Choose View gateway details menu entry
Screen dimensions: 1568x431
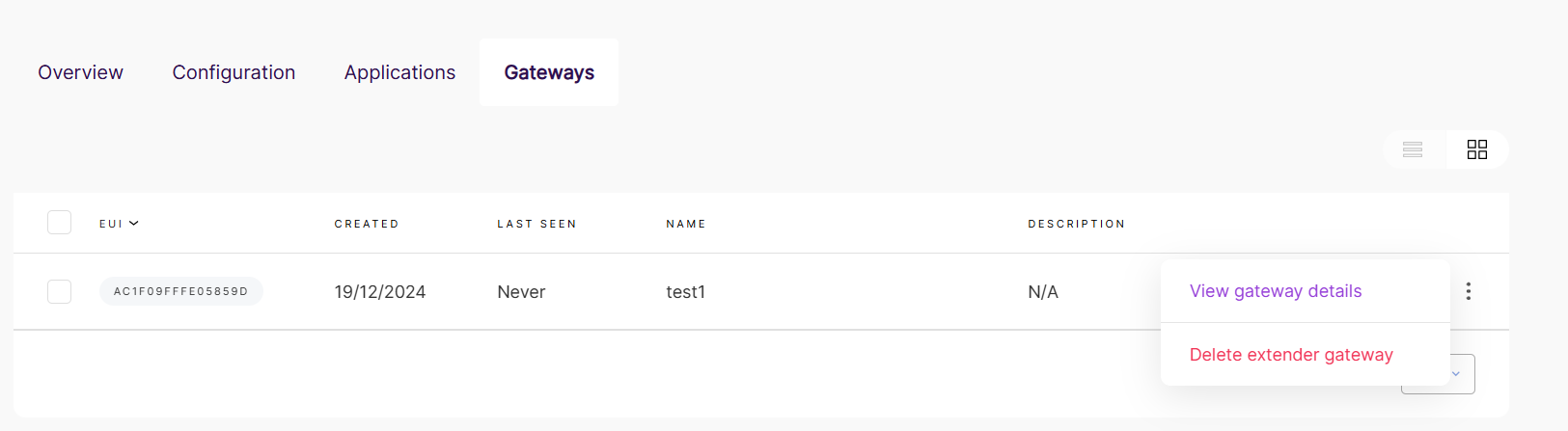pyautogui.click(x=1276, y=291)
